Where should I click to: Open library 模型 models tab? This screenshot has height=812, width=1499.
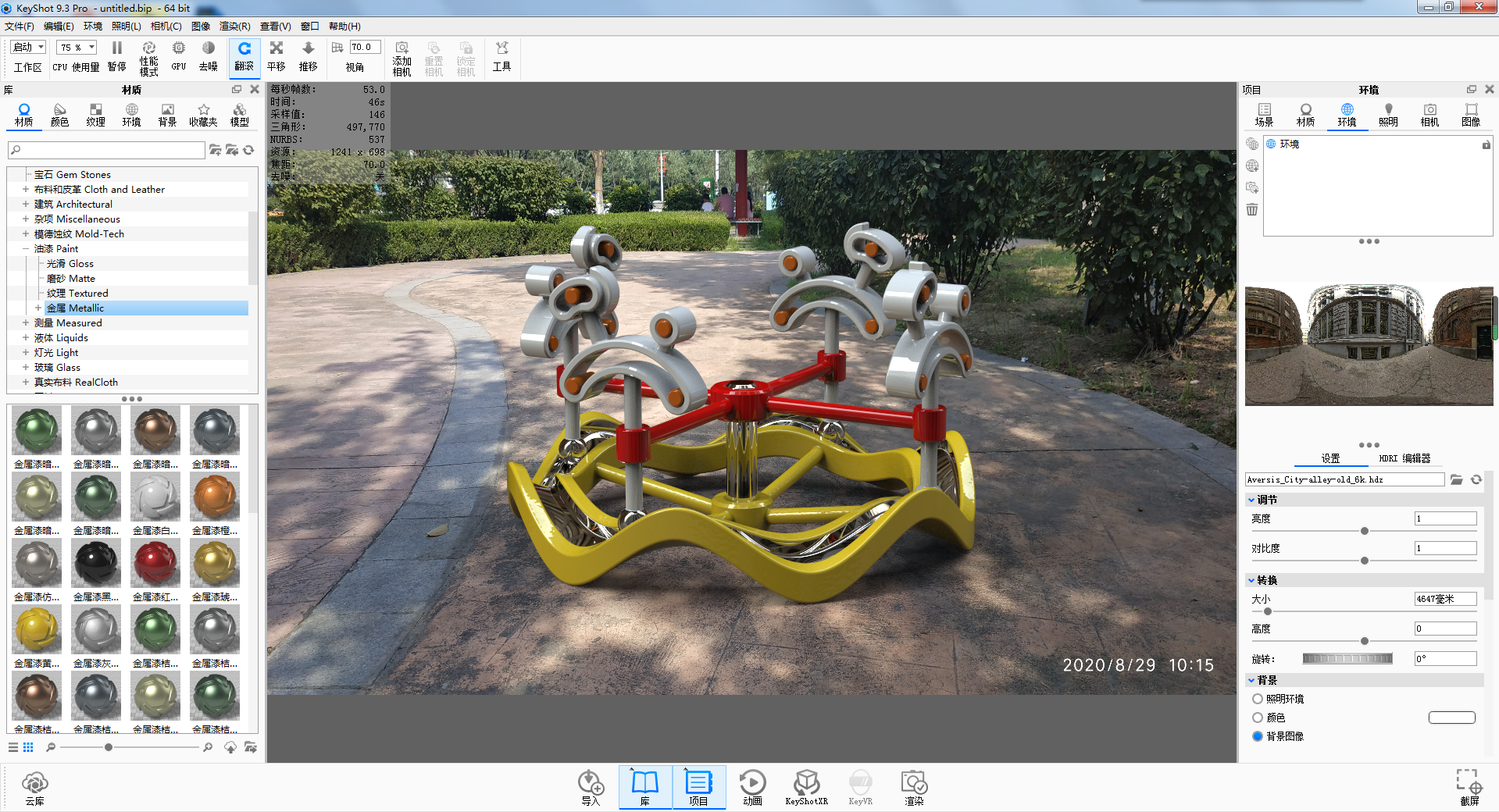pos(240,115)
